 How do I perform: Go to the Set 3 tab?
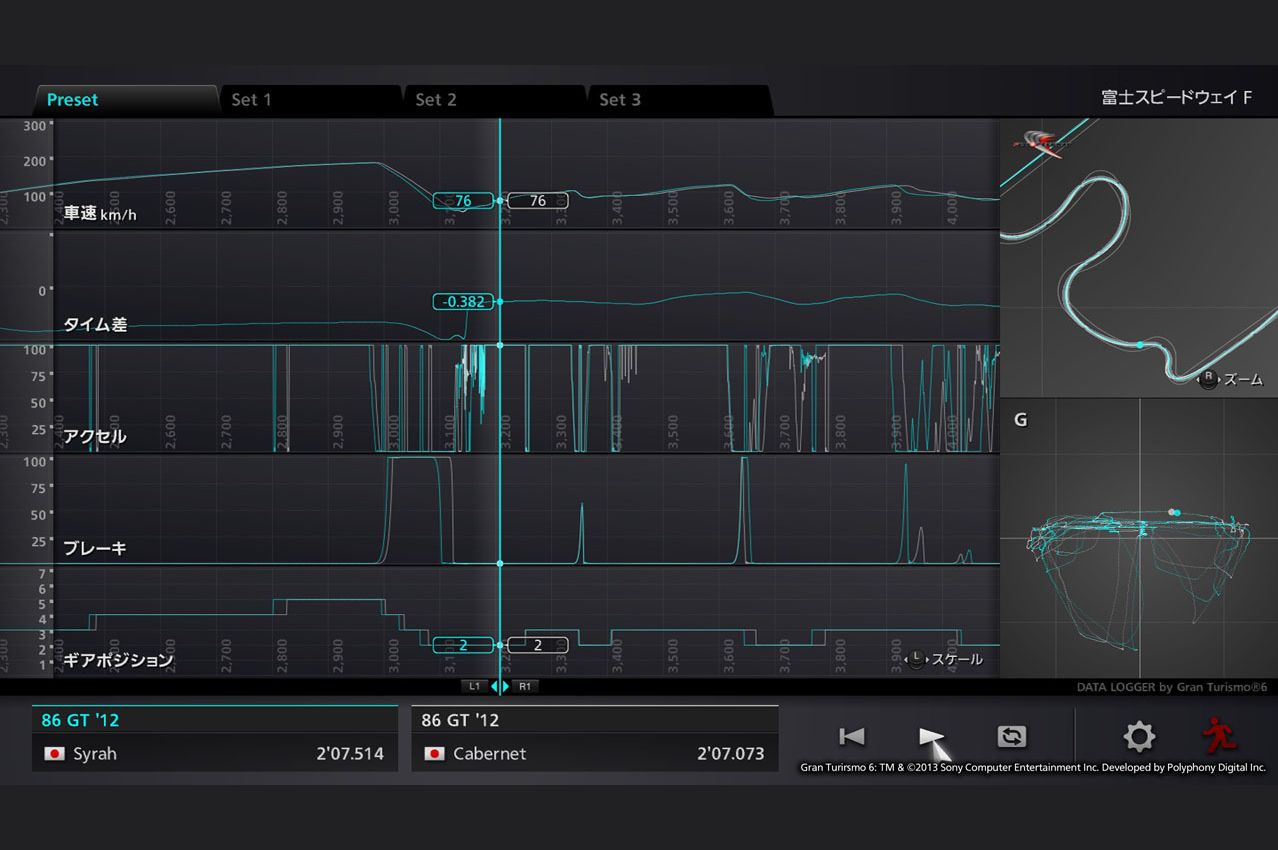point(620,100)
